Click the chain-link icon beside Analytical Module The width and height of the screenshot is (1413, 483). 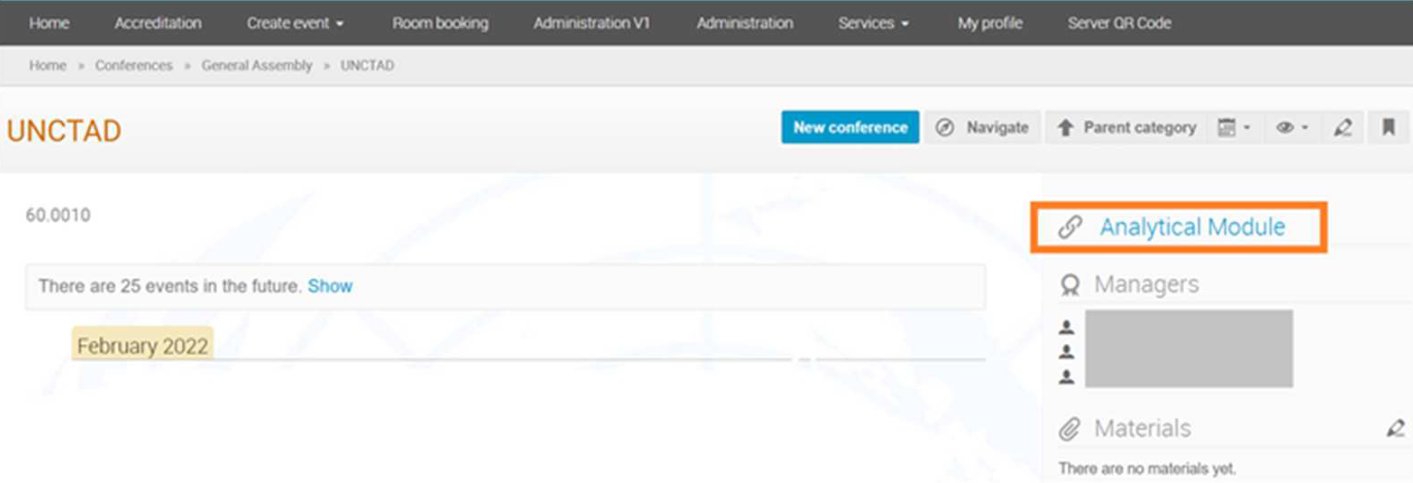coord(1069,227)
